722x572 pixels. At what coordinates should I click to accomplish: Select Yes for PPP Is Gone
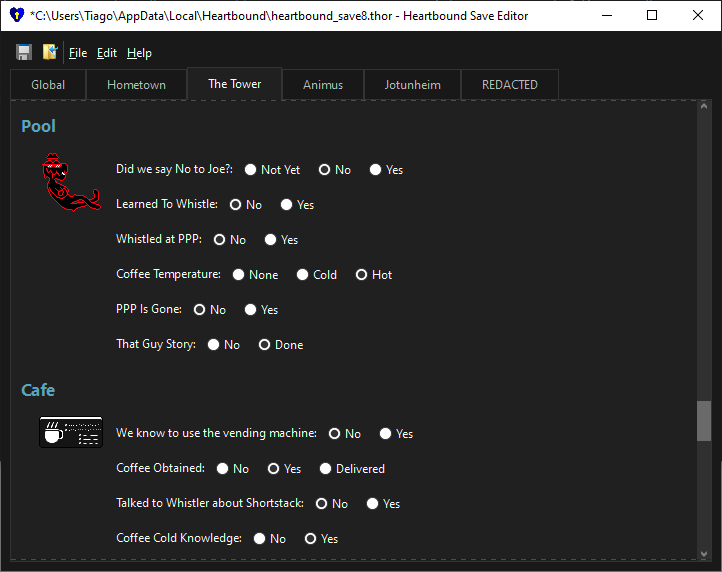click(250, 310)
